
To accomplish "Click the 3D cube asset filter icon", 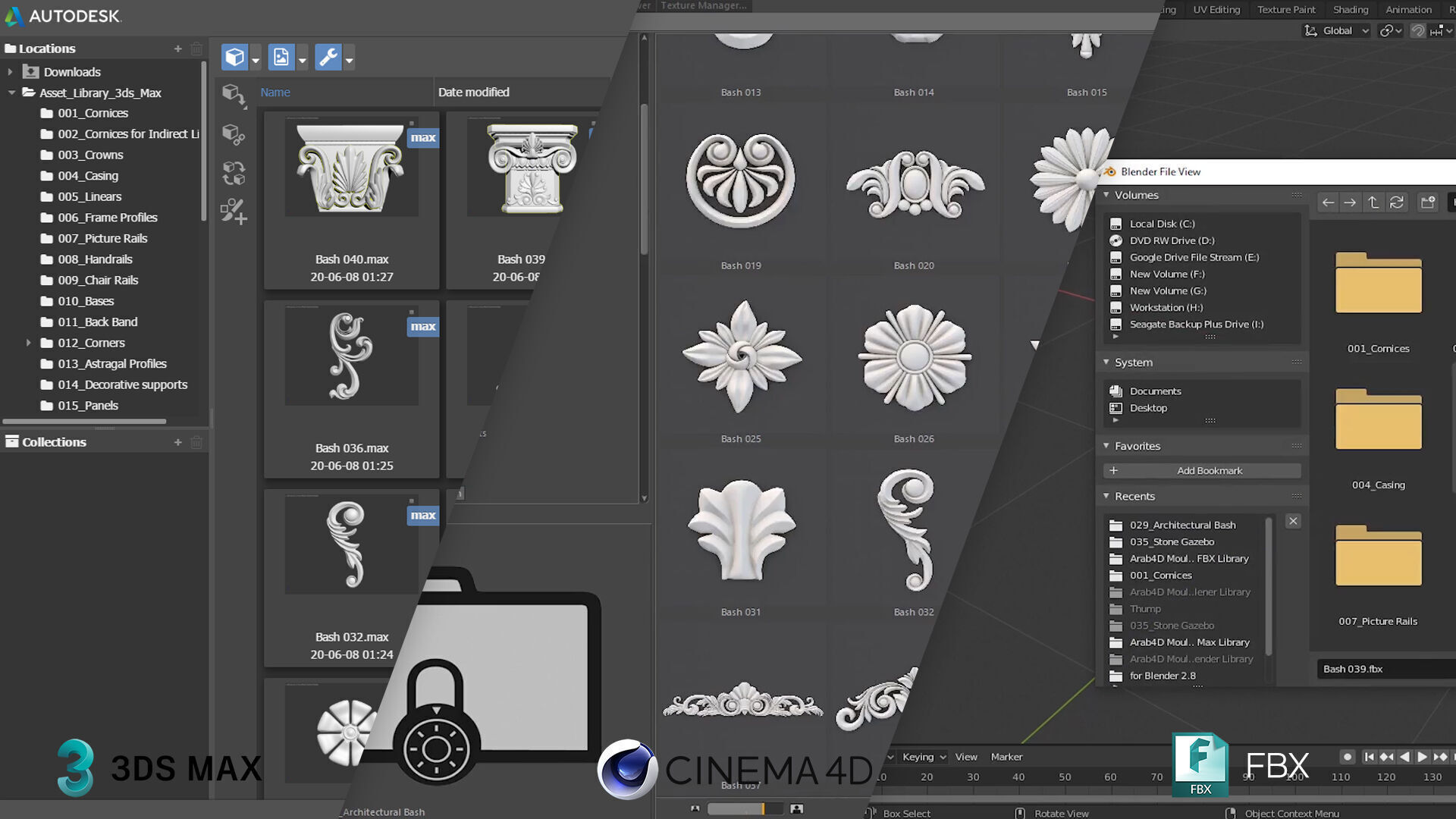I will 234,58.
